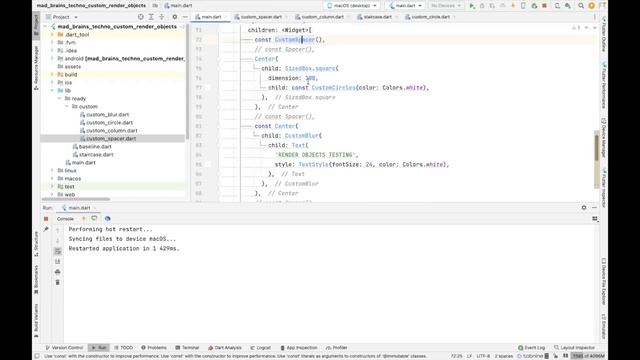
Task: Open Flutter DevTools blue icon in Console bar
Action: click(107, 219)
